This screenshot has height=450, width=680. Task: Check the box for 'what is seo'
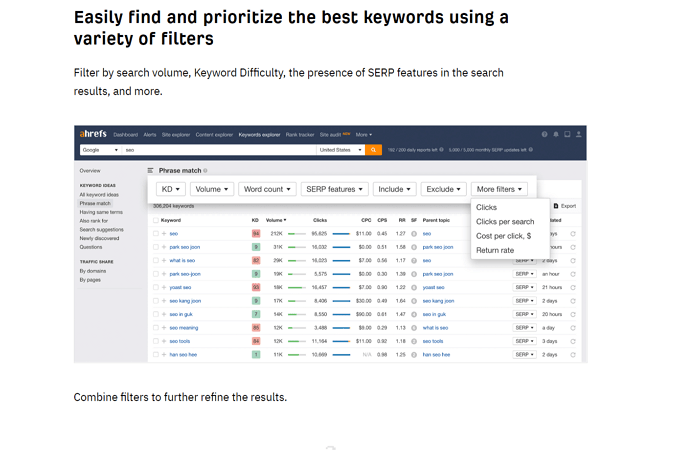(156, 261)
